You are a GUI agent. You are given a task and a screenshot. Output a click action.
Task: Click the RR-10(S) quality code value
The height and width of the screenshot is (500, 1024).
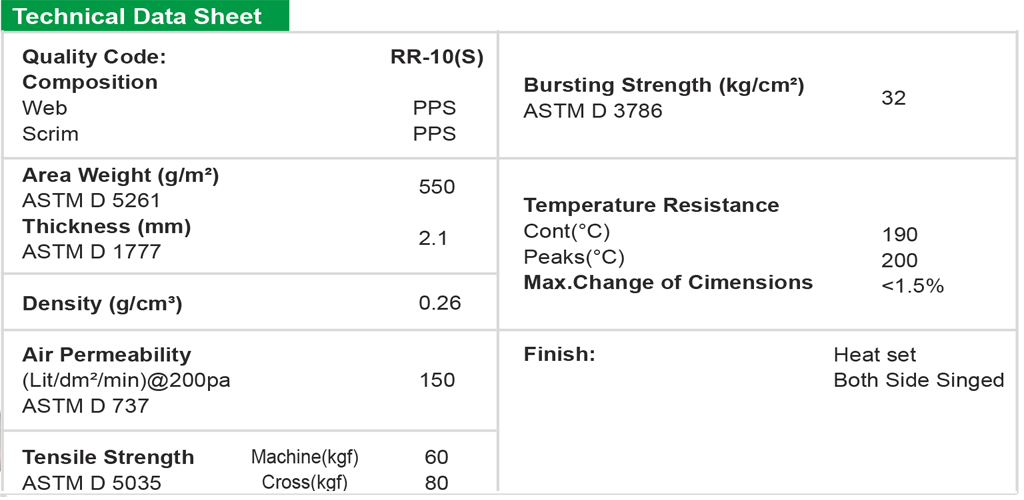tap(437, 57)
